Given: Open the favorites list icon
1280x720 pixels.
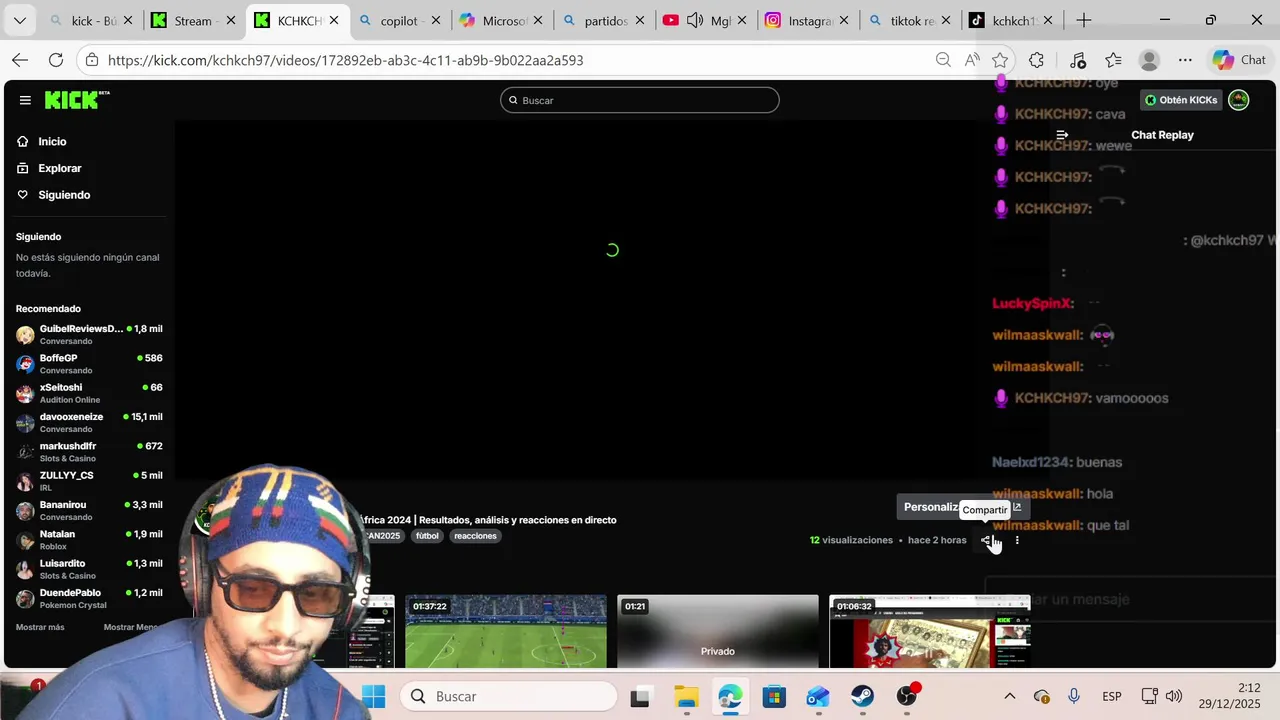Looking at the screenshot, I should (x=1113, y=60).
